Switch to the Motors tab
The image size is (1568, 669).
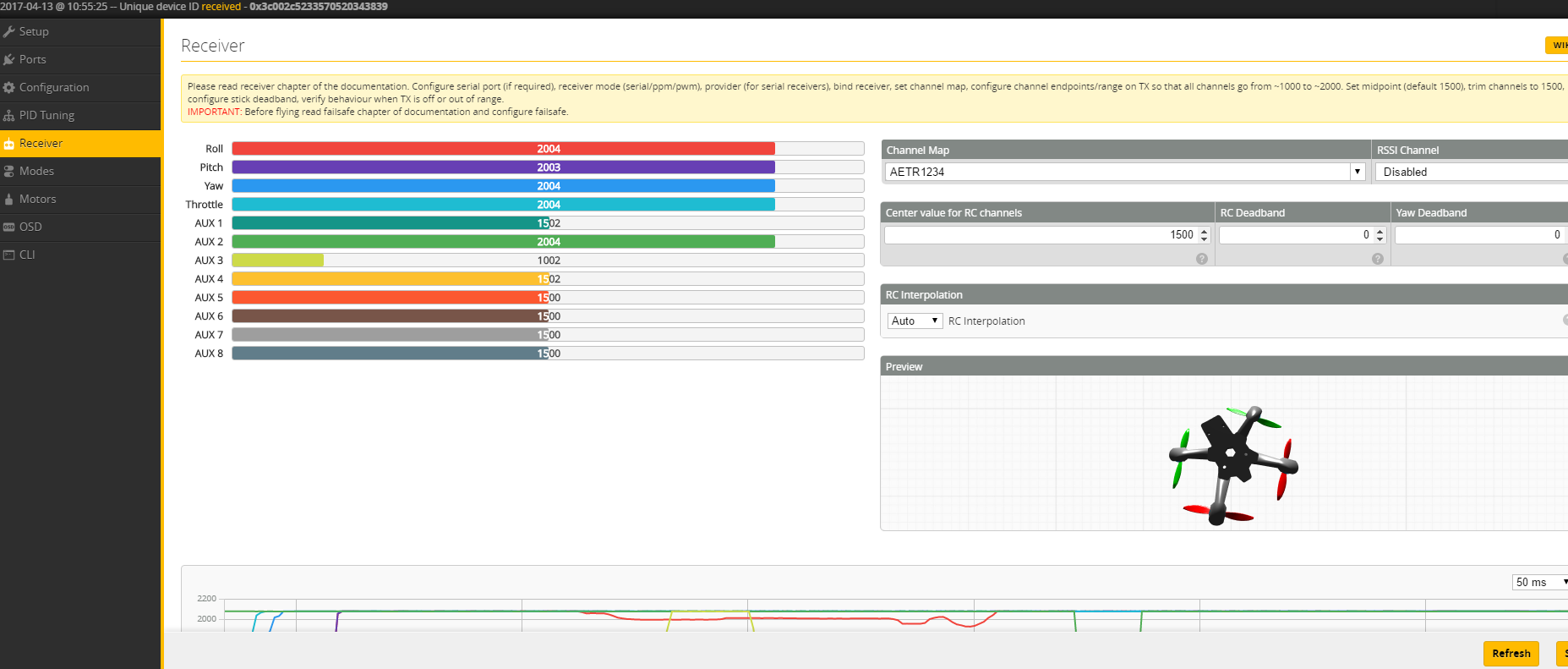tap(80, 199)
